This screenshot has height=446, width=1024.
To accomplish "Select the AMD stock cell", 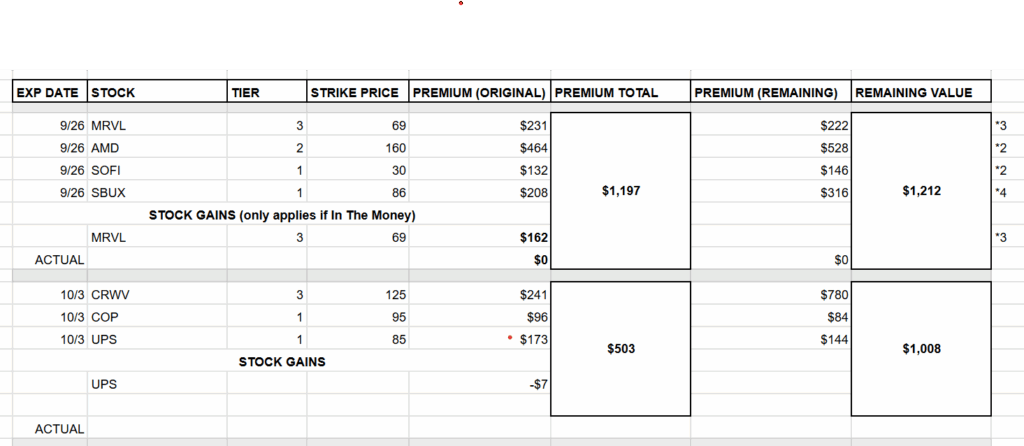I will click(157, 148).
